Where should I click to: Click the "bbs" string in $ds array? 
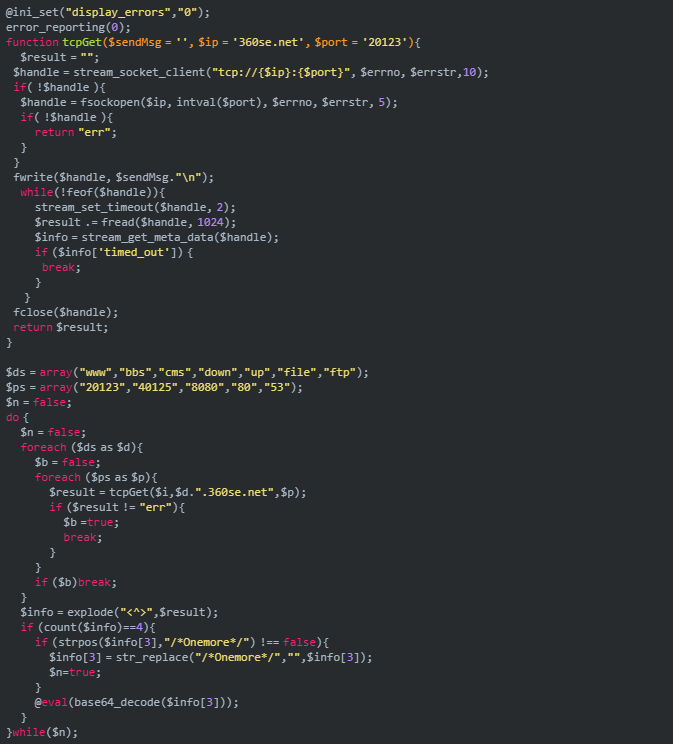[135, 372]
